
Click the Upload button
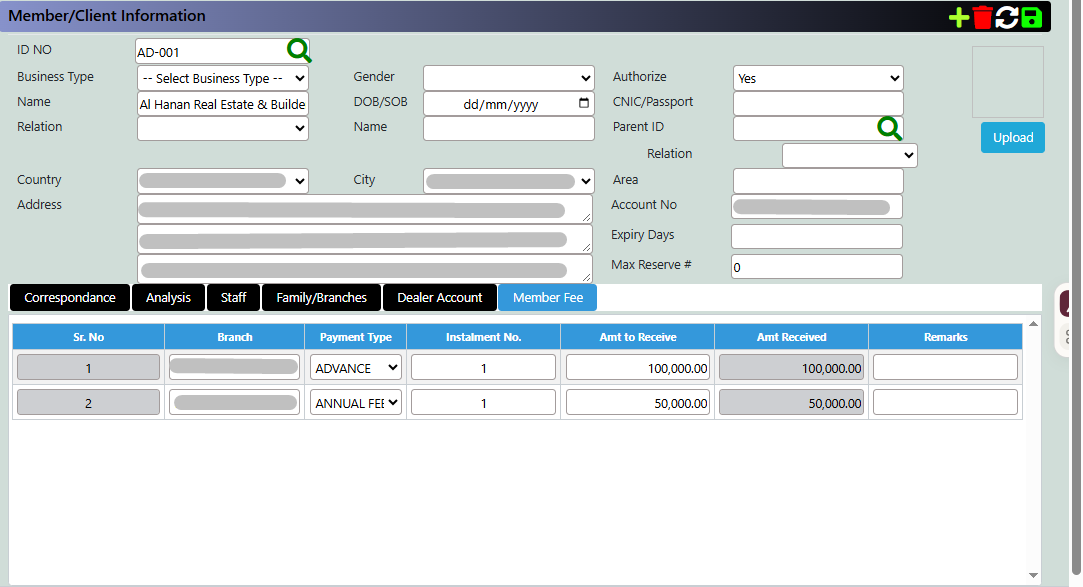tap(1013, 137)
